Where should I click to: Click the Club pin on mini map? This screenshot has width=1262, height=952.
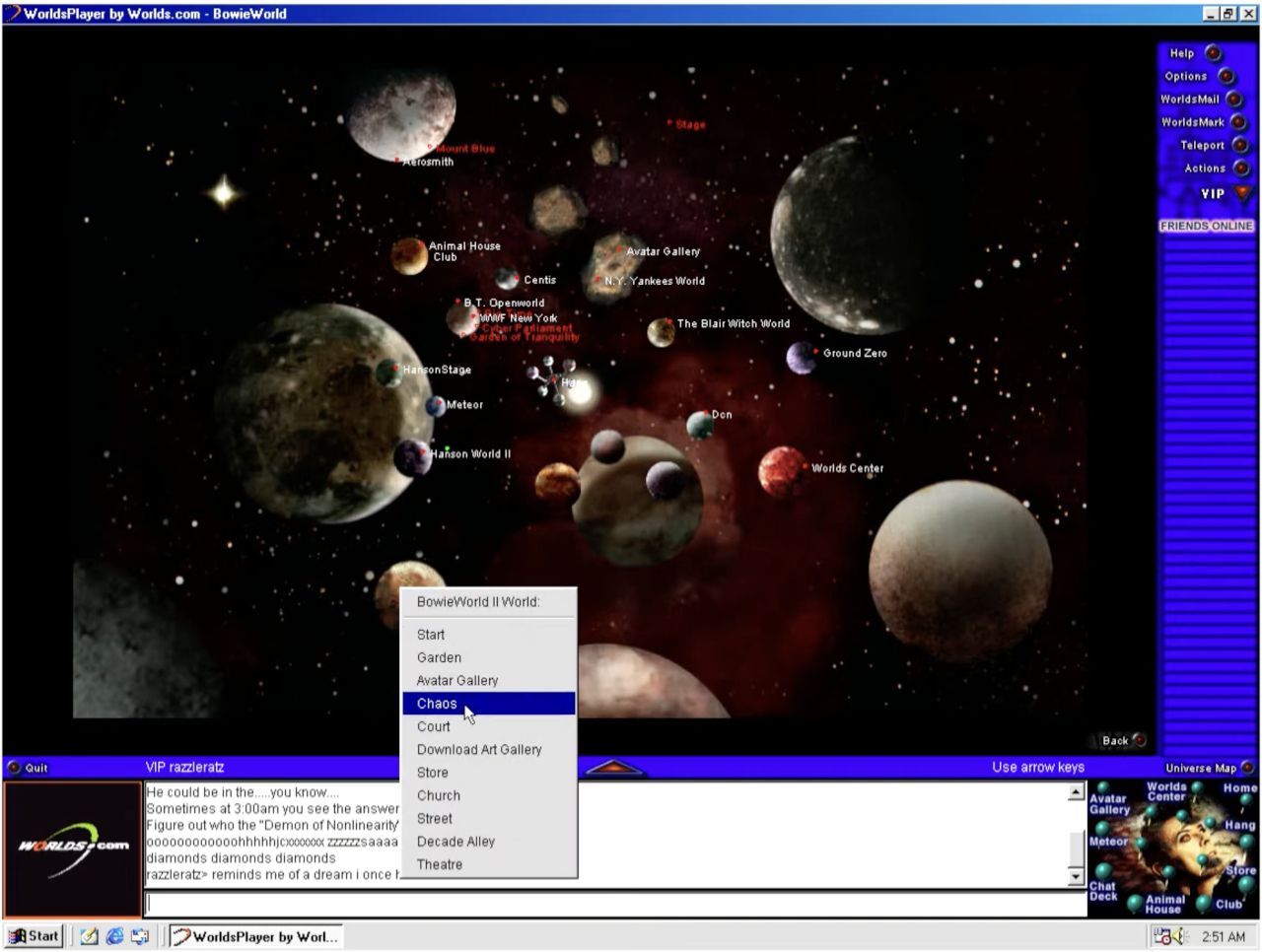tap(1204, 903)
